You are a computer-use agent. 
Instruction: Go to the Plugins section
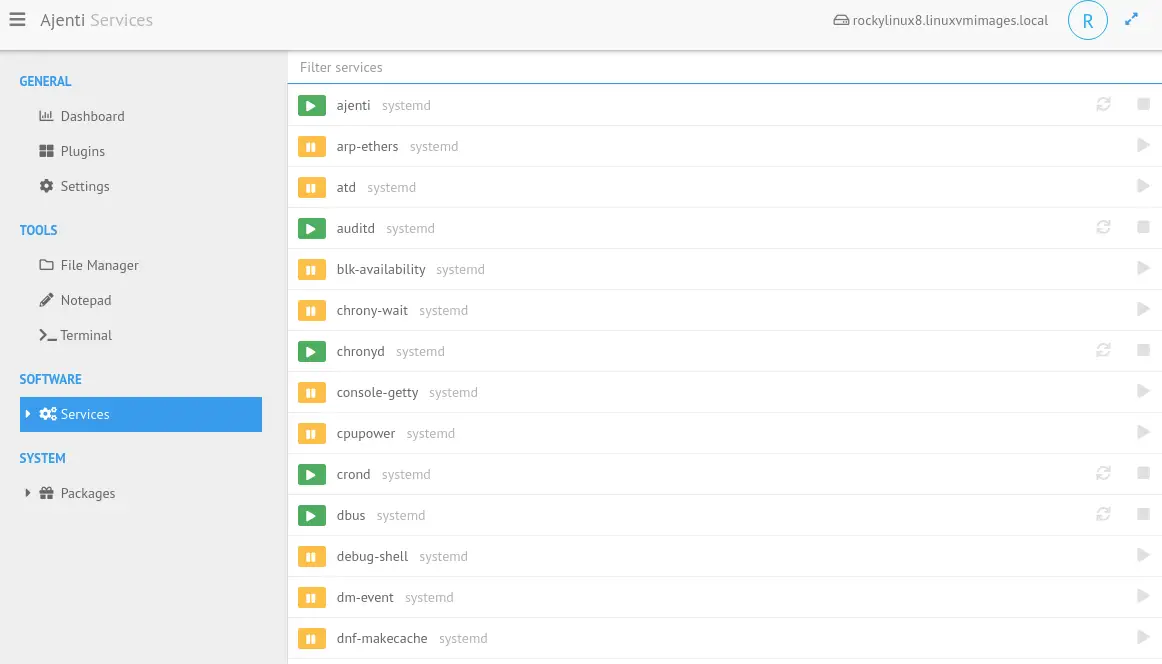(82, 151)
